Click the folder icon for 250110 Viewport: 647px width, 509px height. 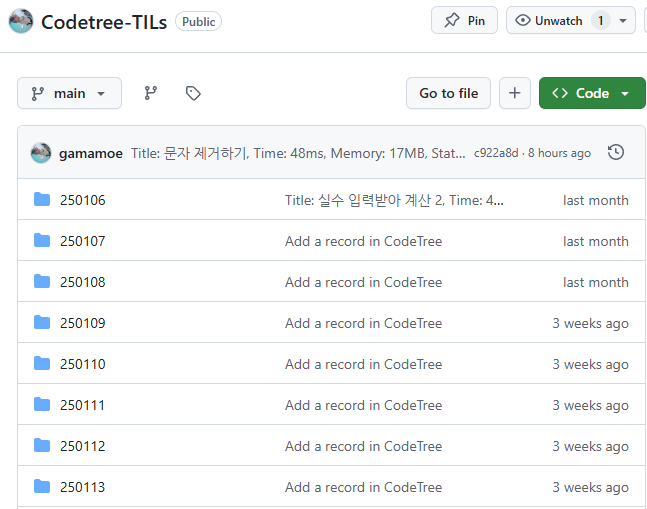[x=42, y=363]
